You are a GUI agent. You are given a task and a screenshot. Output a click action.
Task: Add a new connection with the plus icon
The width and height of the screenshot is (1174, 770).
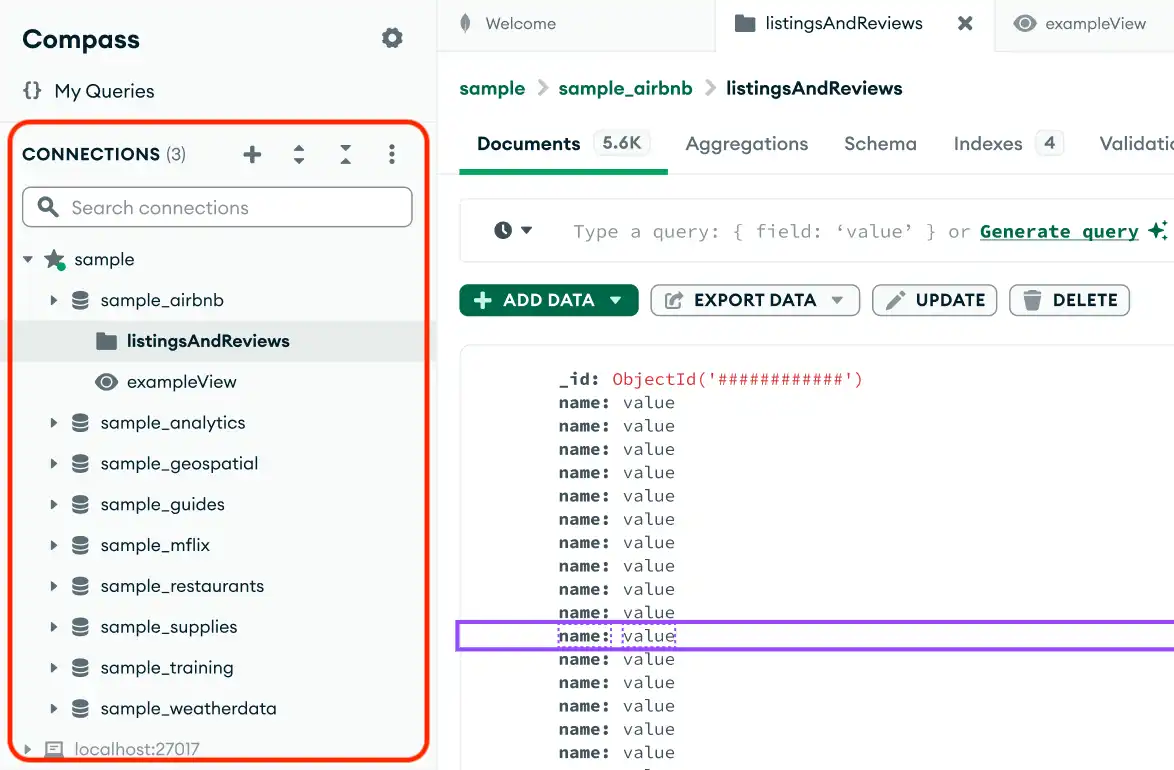(252, 154)
